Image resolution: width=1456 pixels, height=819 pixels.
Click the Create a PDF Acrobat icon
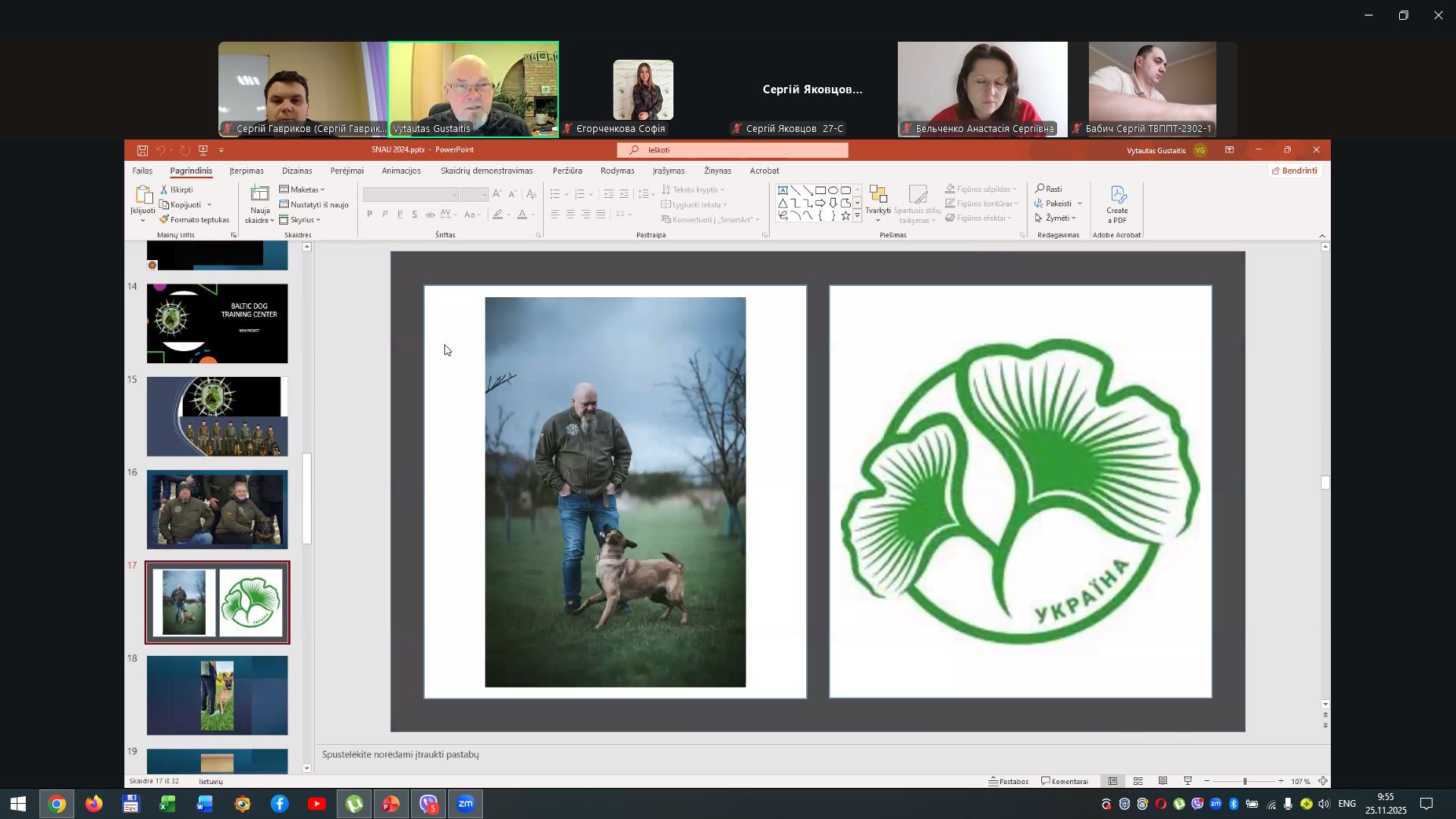tap(1117, 205)
